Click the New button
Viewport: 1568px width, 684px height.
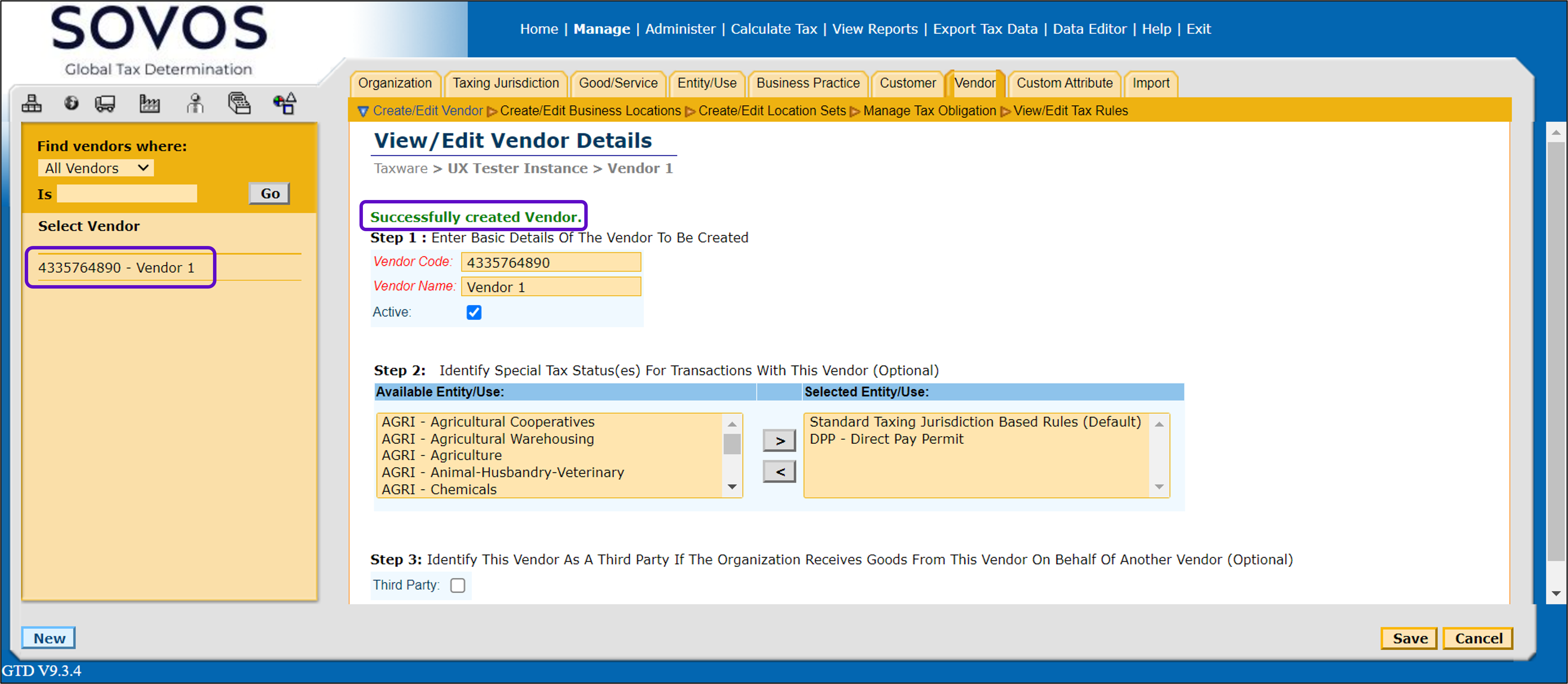pyautogui.click(x=49, y=638)
